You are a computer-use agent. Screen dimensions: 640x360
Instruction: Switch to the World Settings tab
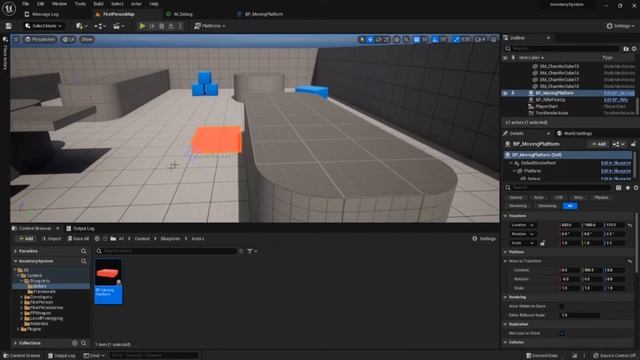pos(574,133)
